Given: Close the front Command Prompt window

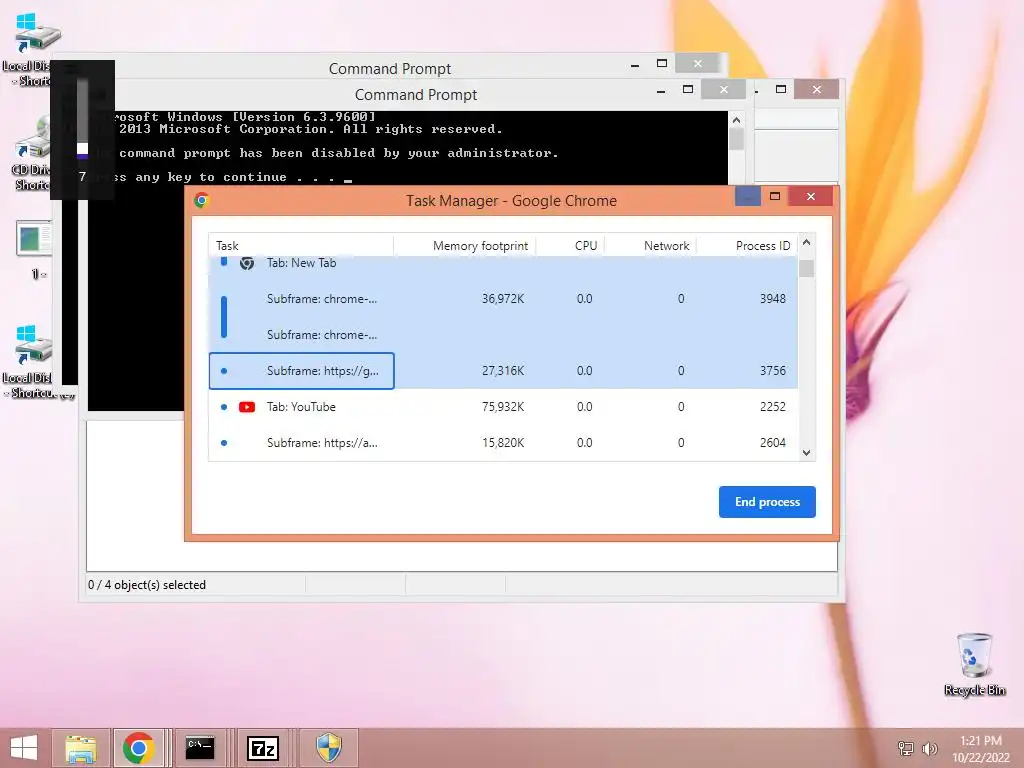Looking at the screenshot, I should (x=724, y=89).
